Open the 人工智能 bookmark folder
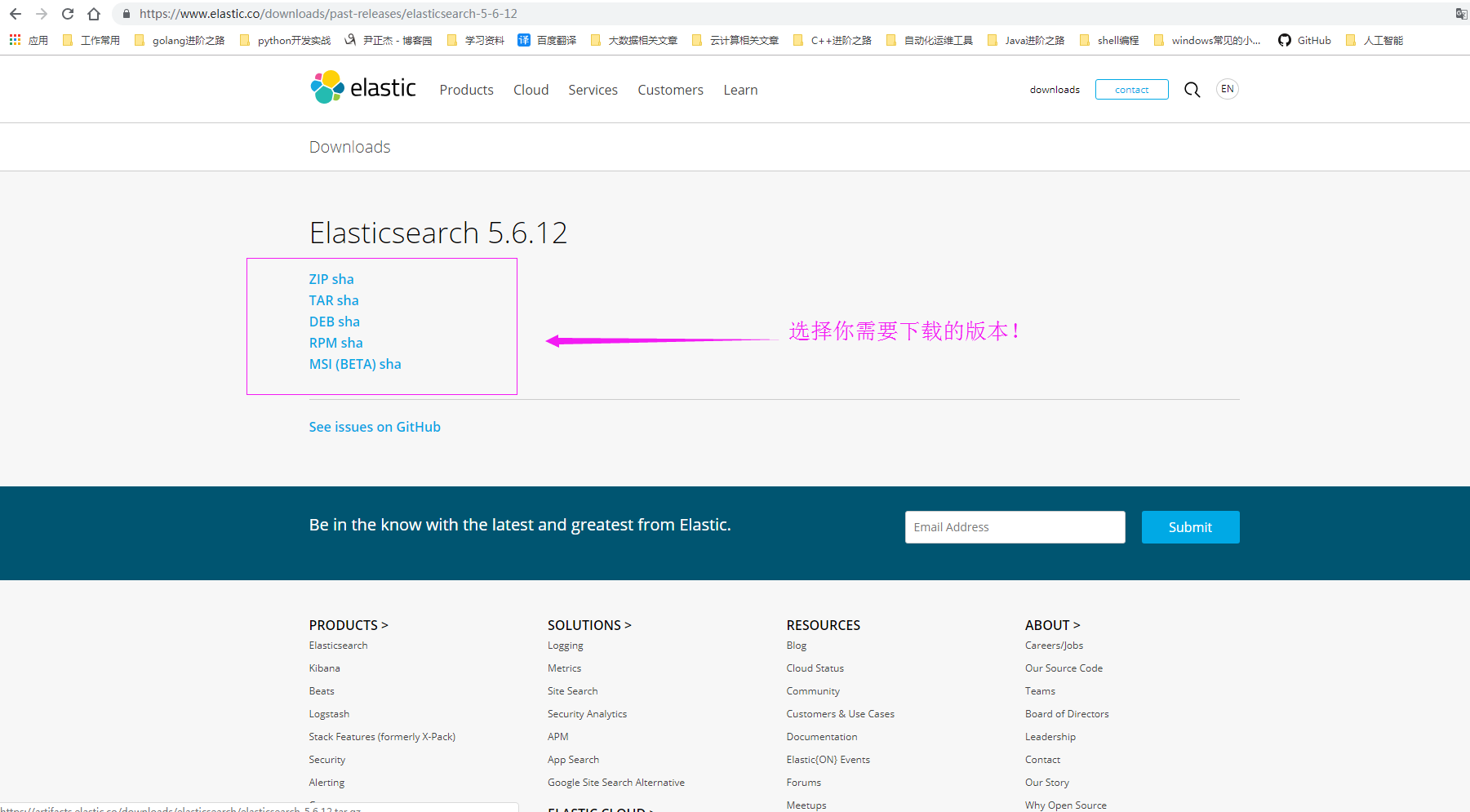The width and height of the screenshot is (1470, 812). pyautogui.click(x=1375, y=40)
